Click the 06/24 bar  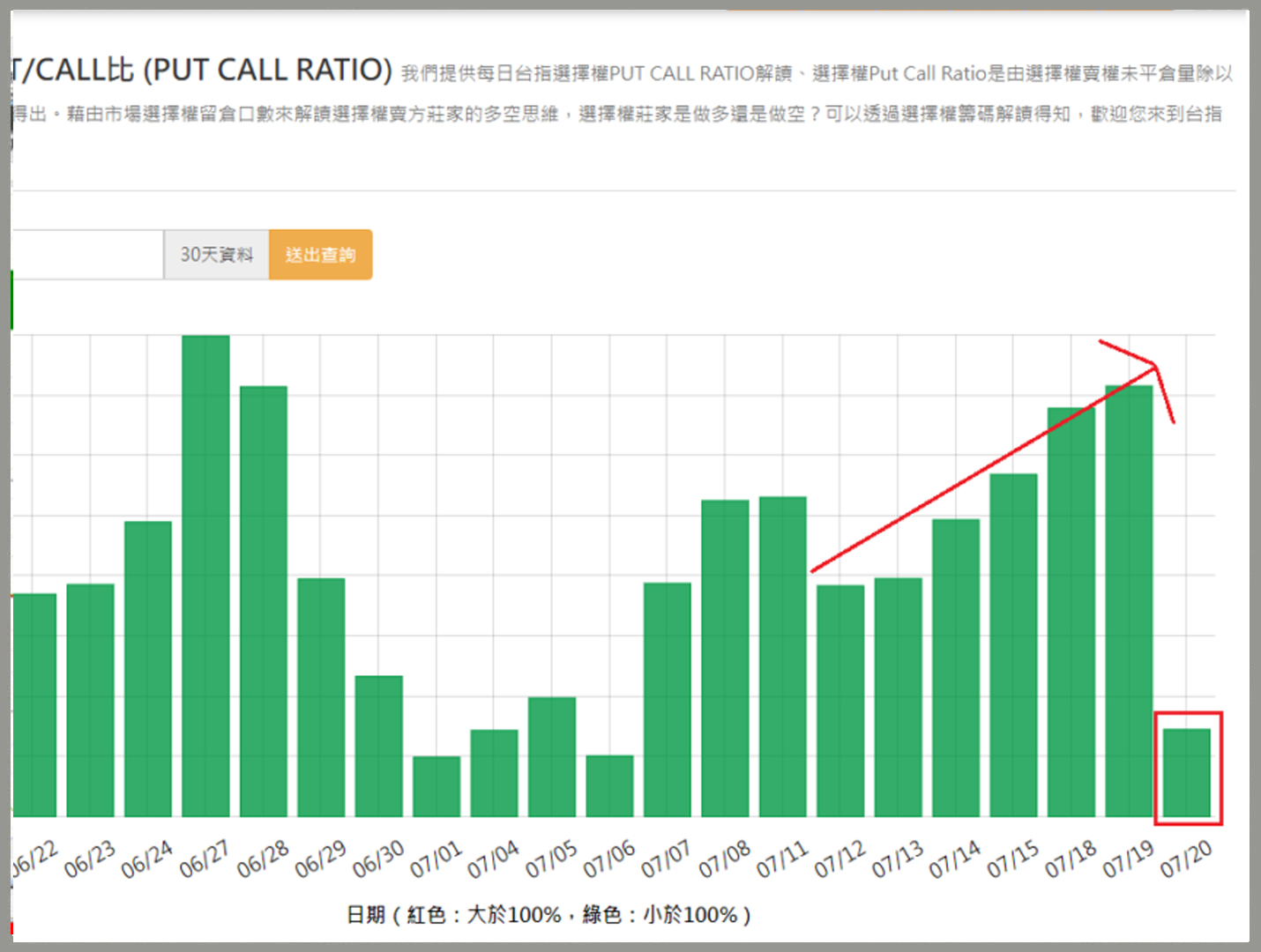[x=148, y=669]
